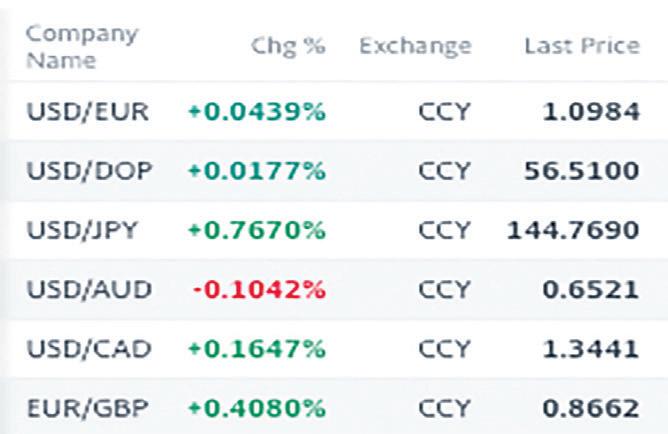668x434 pixels.
Task: Click the 0.6521 last price
Action: (x=591, y=290)
